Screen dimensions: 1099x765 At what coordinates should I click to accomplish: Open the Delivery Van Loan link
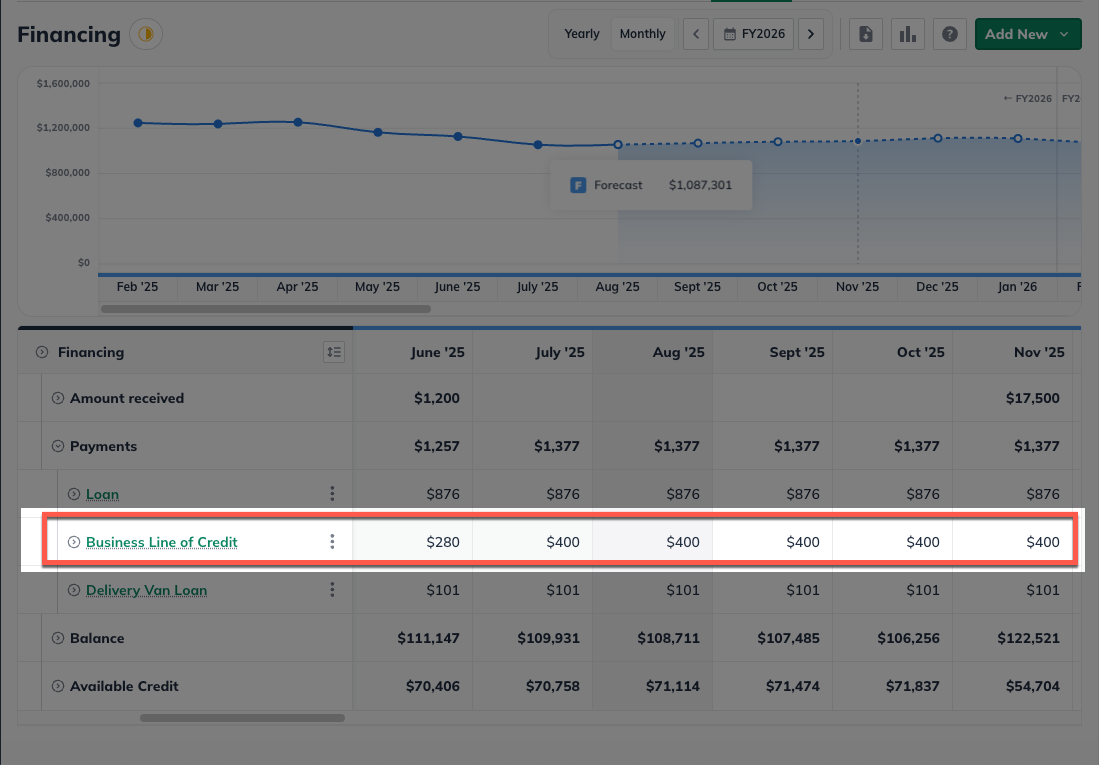point(146,590)
